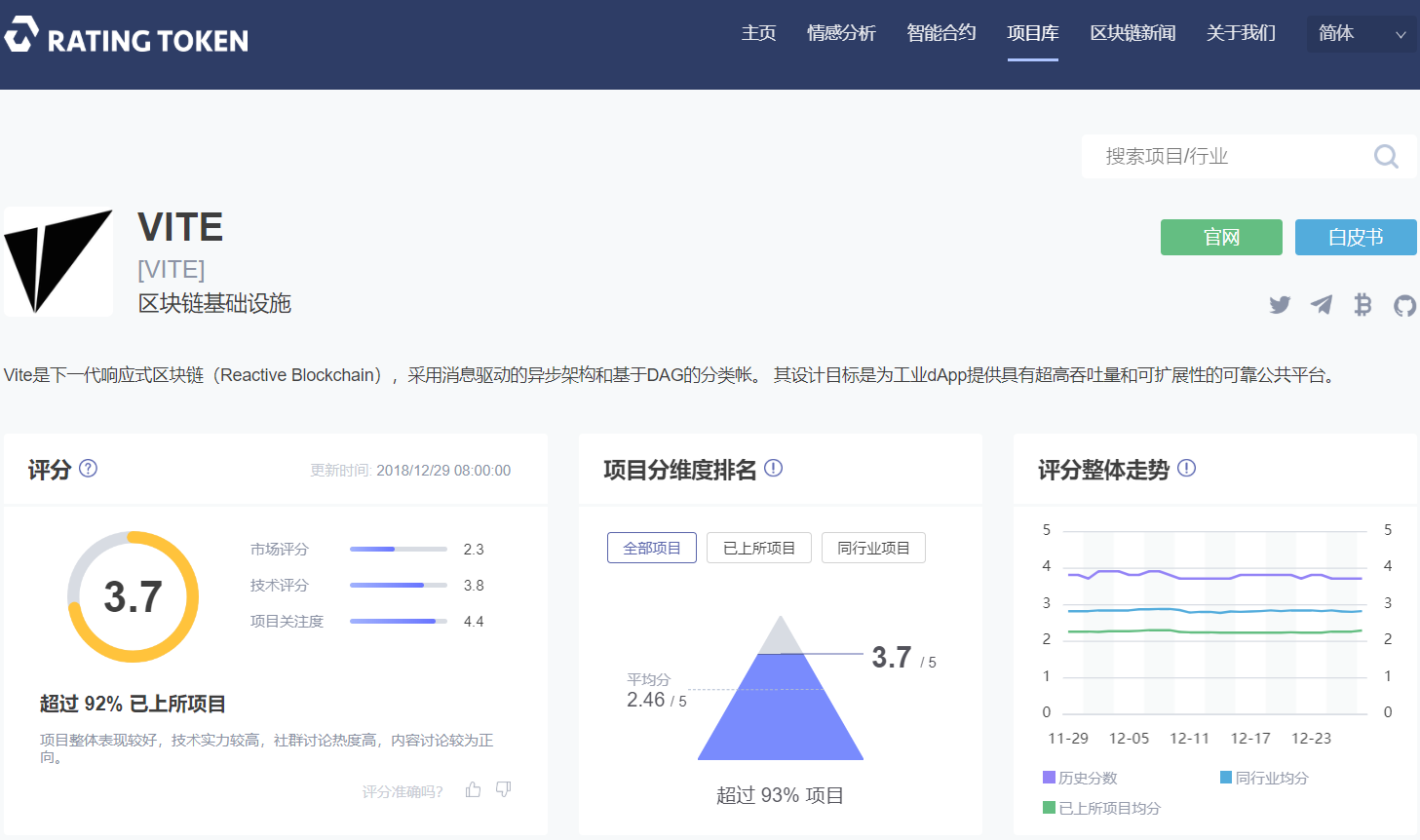The image size is (1420, 840).
Task: Open the Twitter social link icon
Action: click(1280, 305)
